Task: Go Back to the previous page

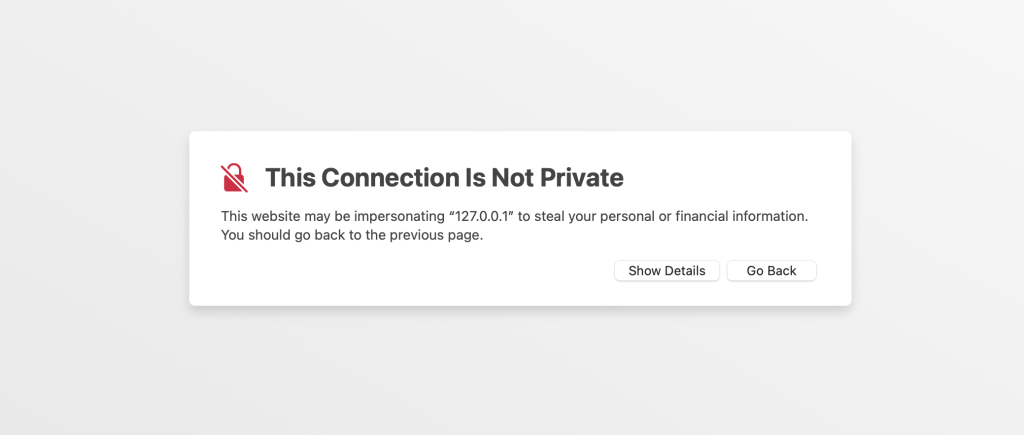Action: (771, 271)
